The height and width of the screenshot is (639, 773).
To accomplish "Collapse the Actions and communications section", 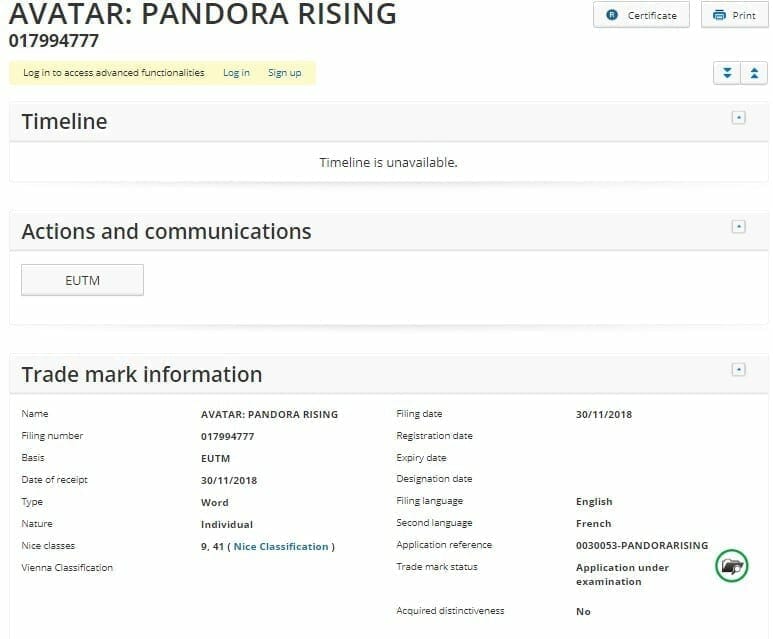I will 738,227.
